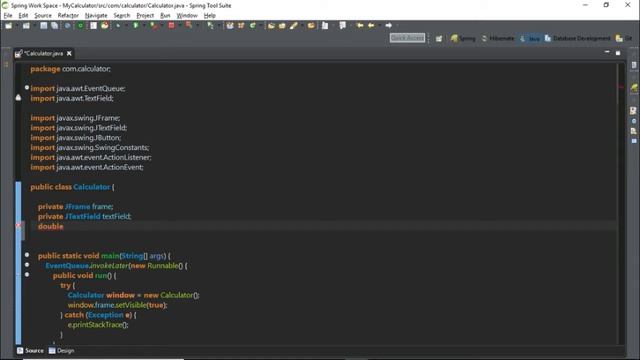Screen dimensions: 640x360
Task: Switch to the Hibernate perspective
Action: point(498,38)
